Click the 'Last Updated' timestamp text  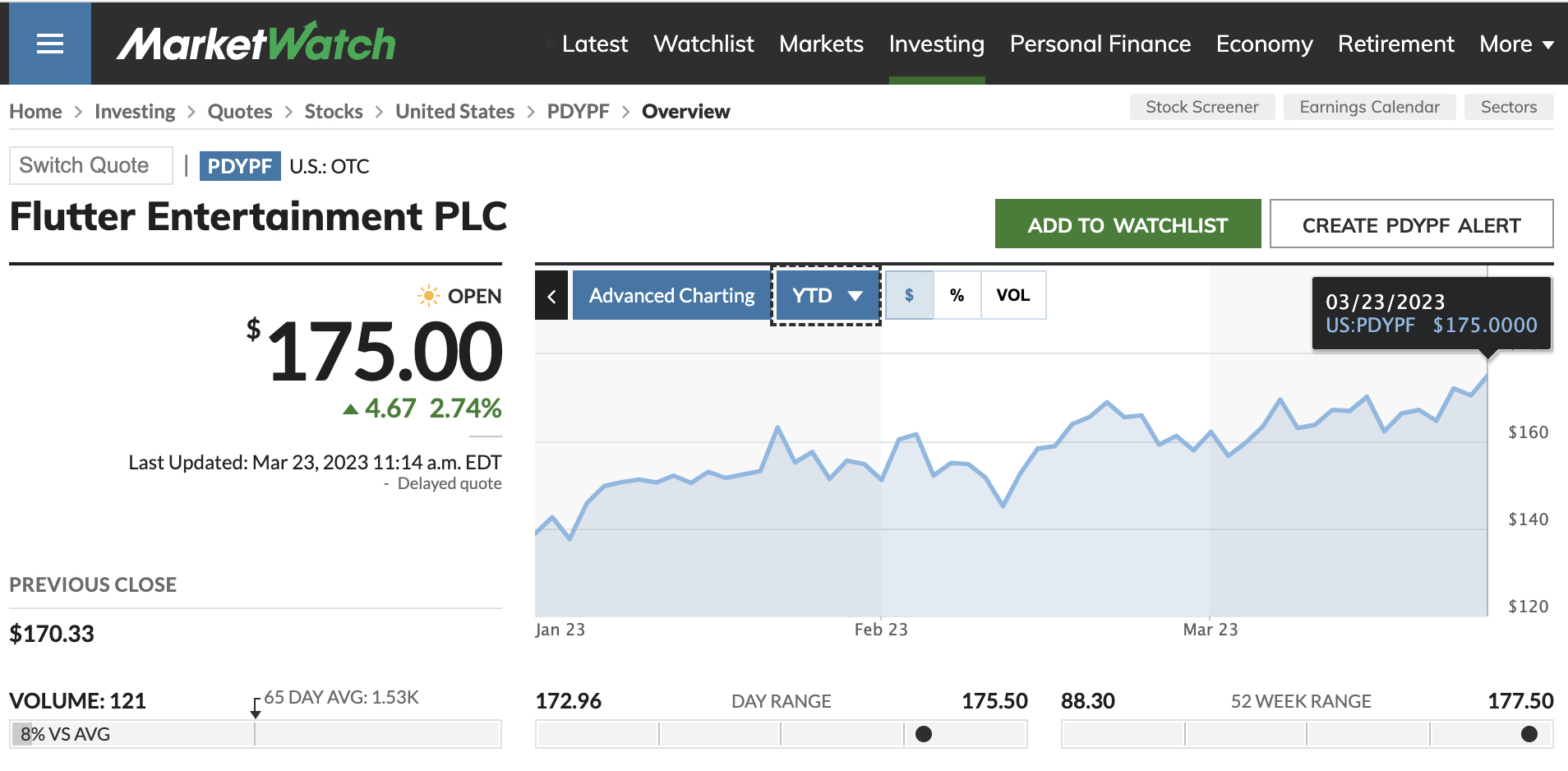pos(315,462)
